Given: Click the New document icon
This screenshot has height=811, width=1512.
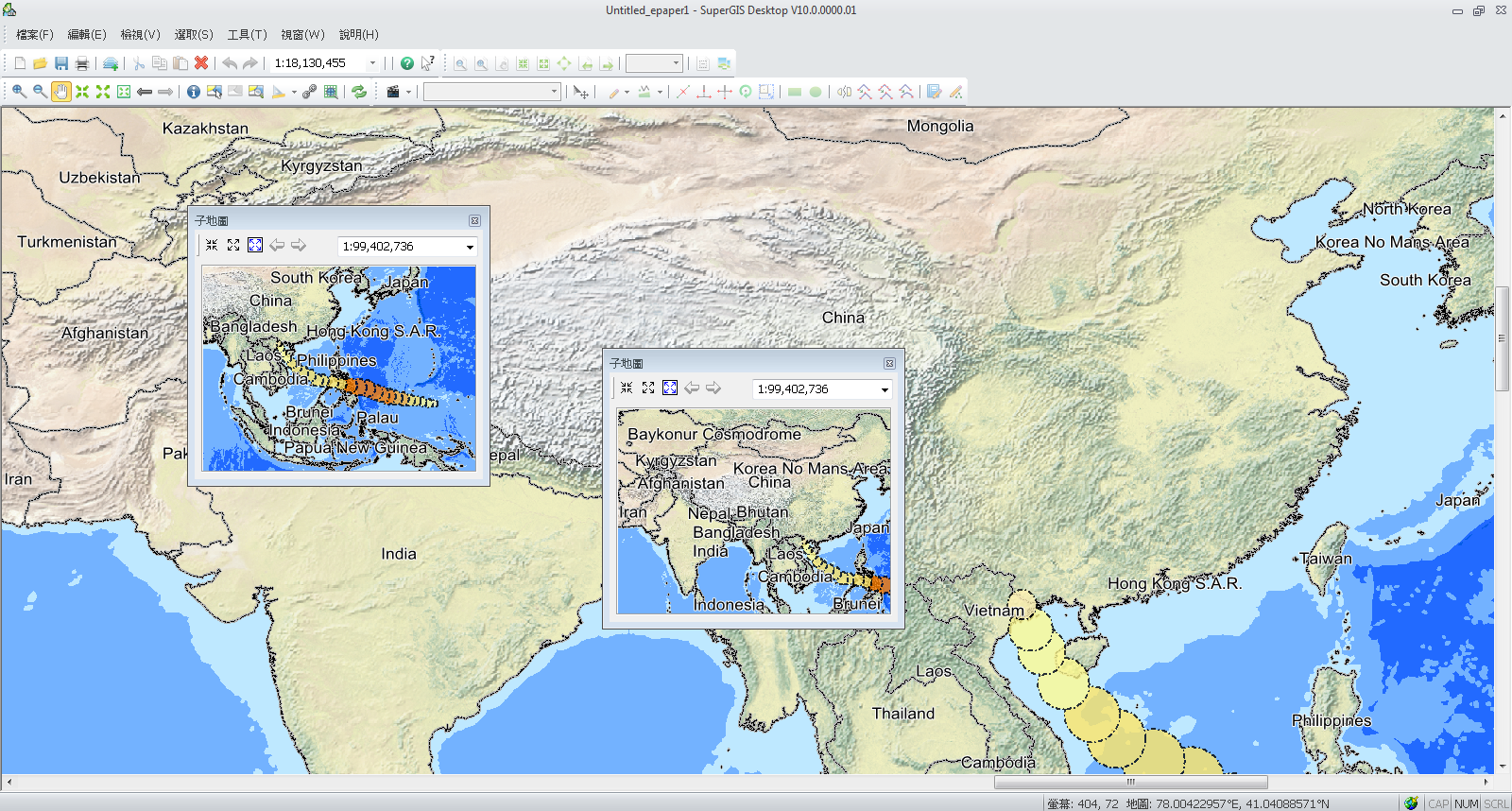Looking at the screenshot, I should click(x=20, y=63).
